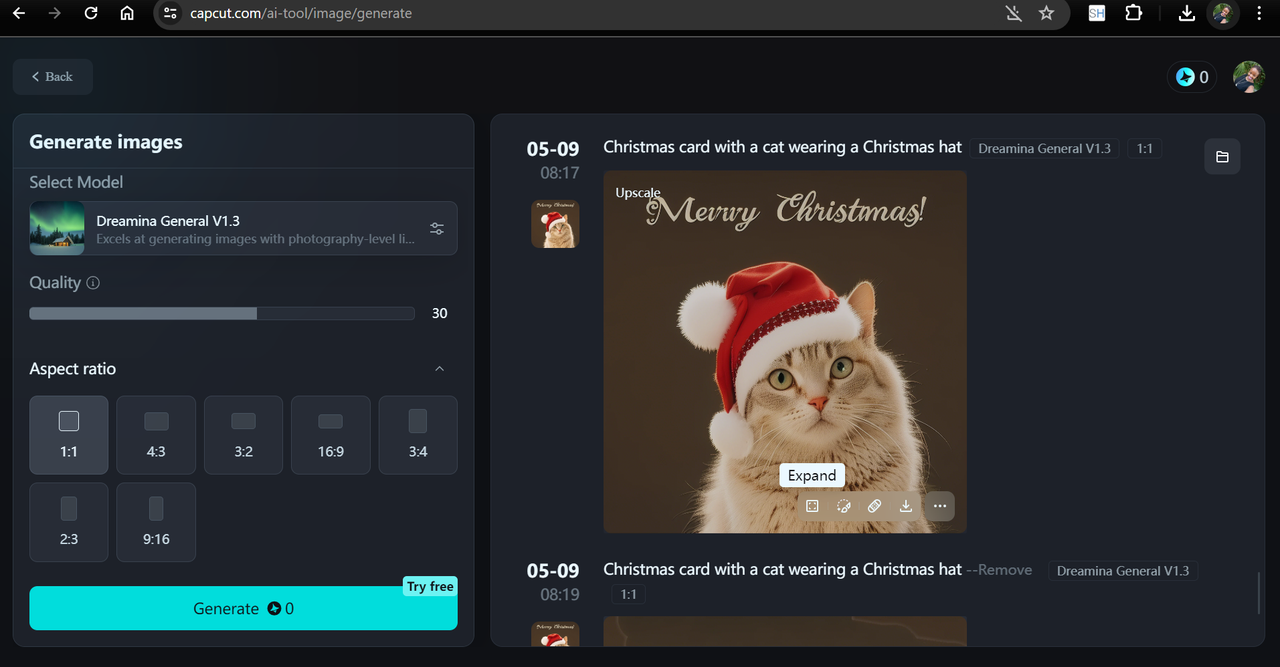This screenshot has width=1280, height=667.
Task: Open model settings sliders icon
Action: tap(437, 229)
